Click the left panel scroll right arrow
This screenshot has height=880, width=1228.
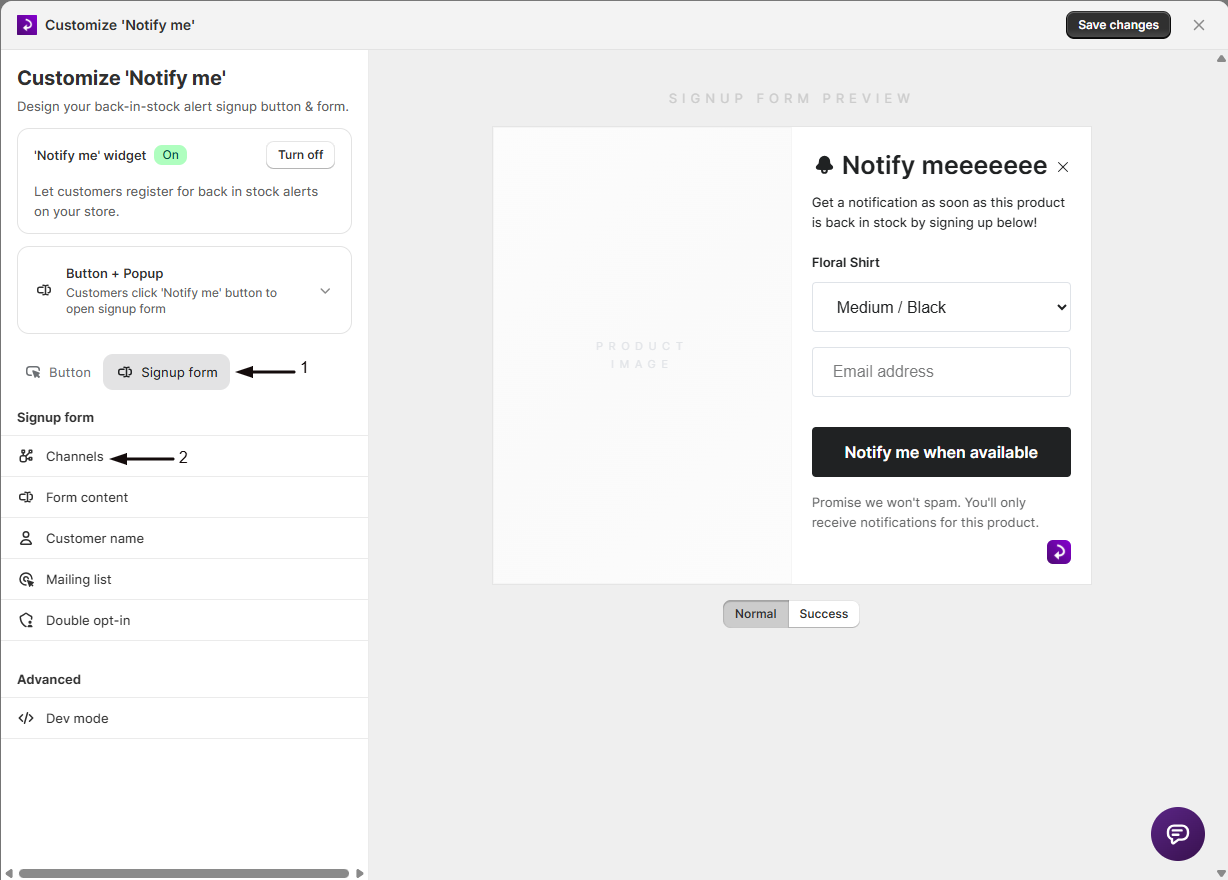click(361, 873)
